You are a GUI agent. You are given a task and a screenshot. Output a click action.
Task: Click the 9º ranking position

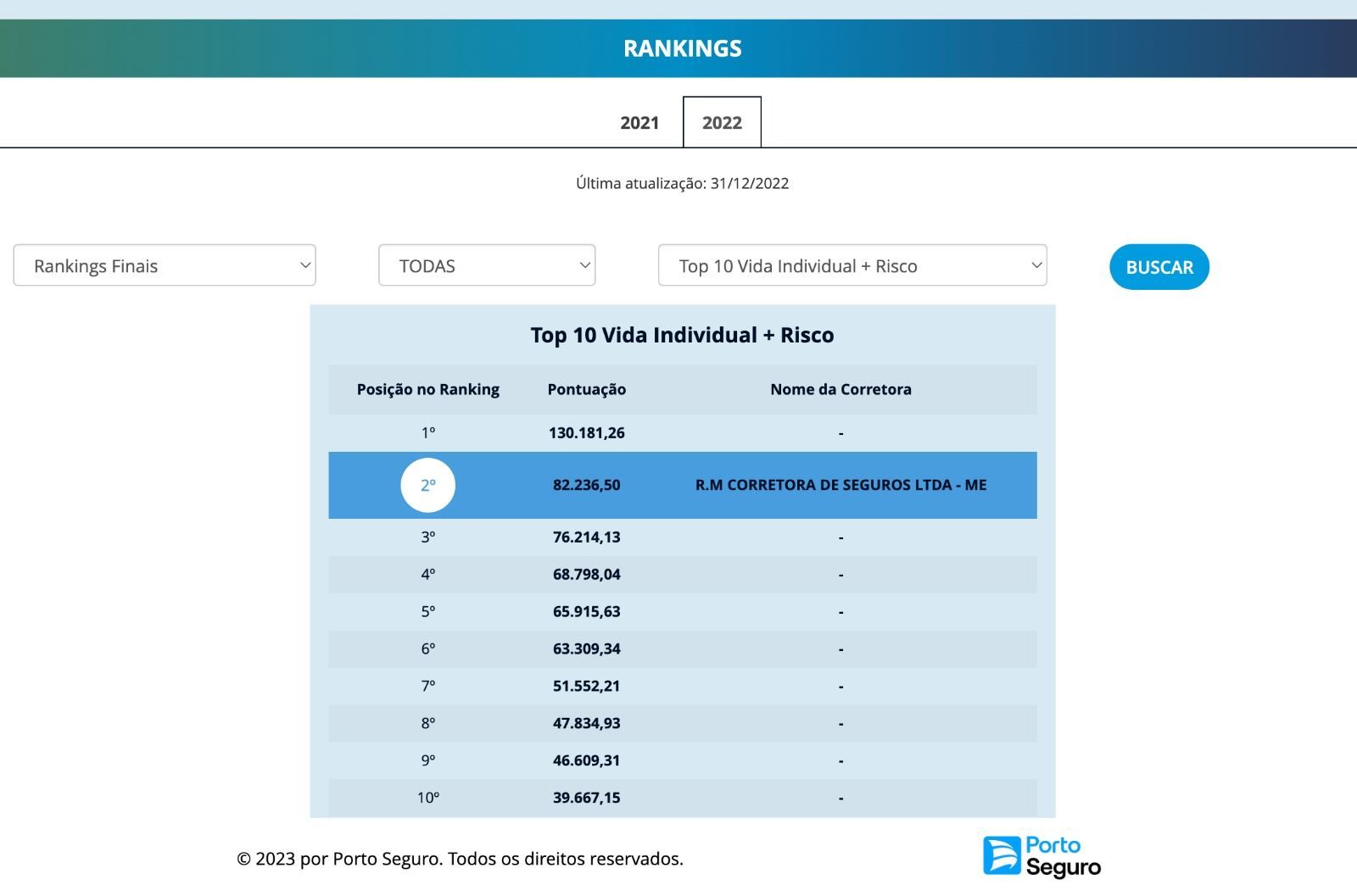pyautogui.click(x=428, y=760)
